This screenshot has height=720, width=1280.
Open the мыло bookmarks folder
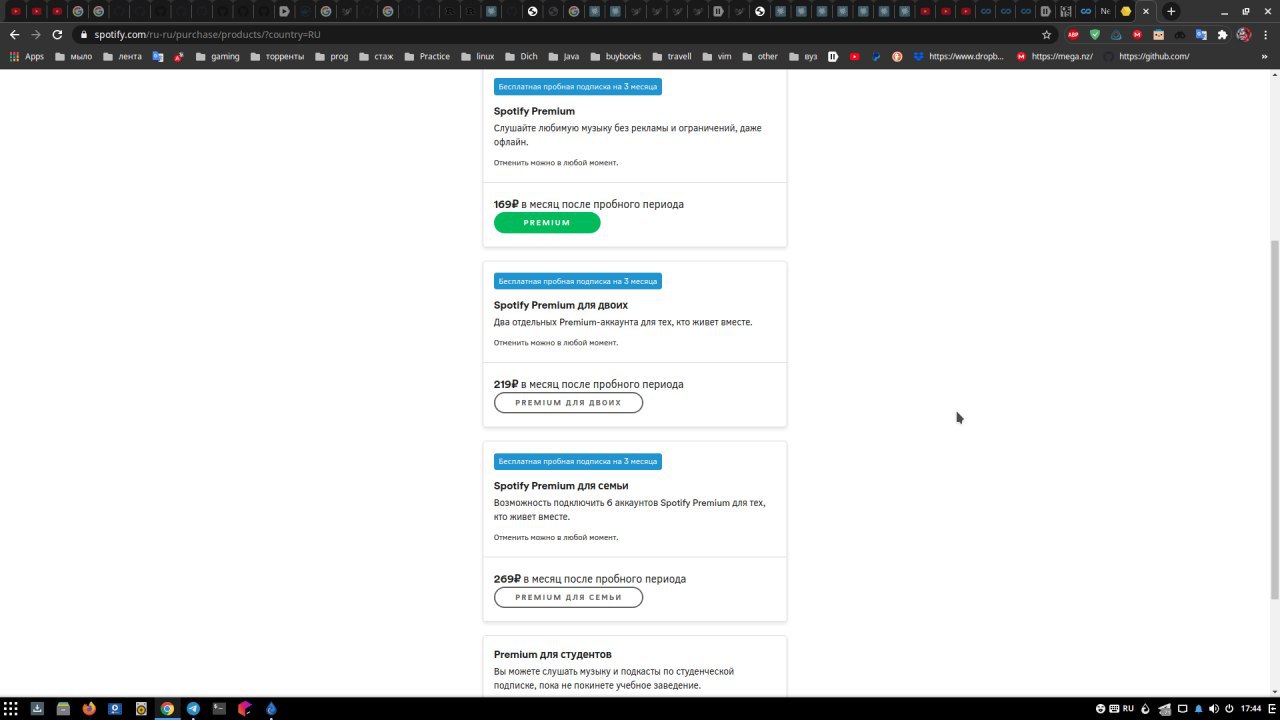click(74, 57)
